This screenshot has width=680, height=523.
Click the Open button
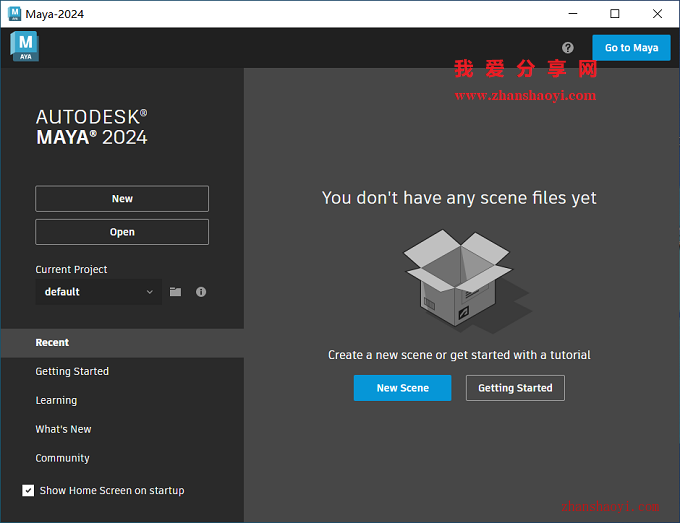tap(122, 232)
